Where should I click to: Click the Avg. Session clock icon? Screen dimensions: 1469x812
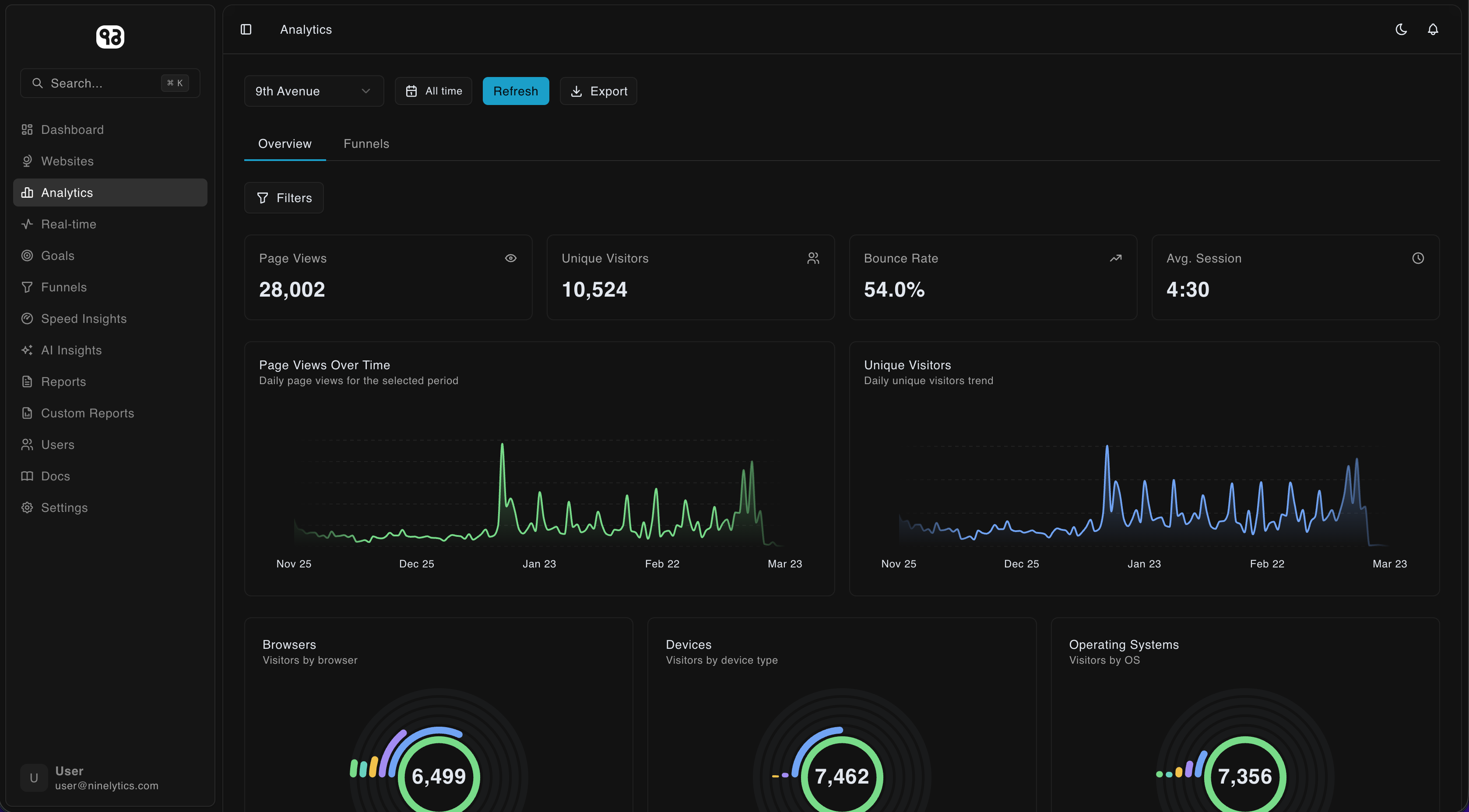[x=1418, y=258]
